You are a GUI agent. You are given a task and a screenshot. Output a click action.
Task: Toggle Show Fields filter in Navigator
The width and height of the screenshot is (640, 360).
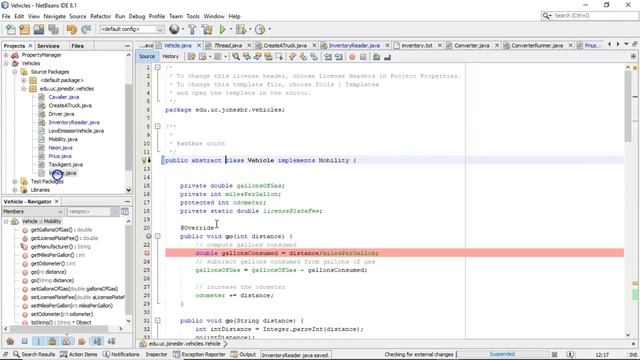[24, 341]
